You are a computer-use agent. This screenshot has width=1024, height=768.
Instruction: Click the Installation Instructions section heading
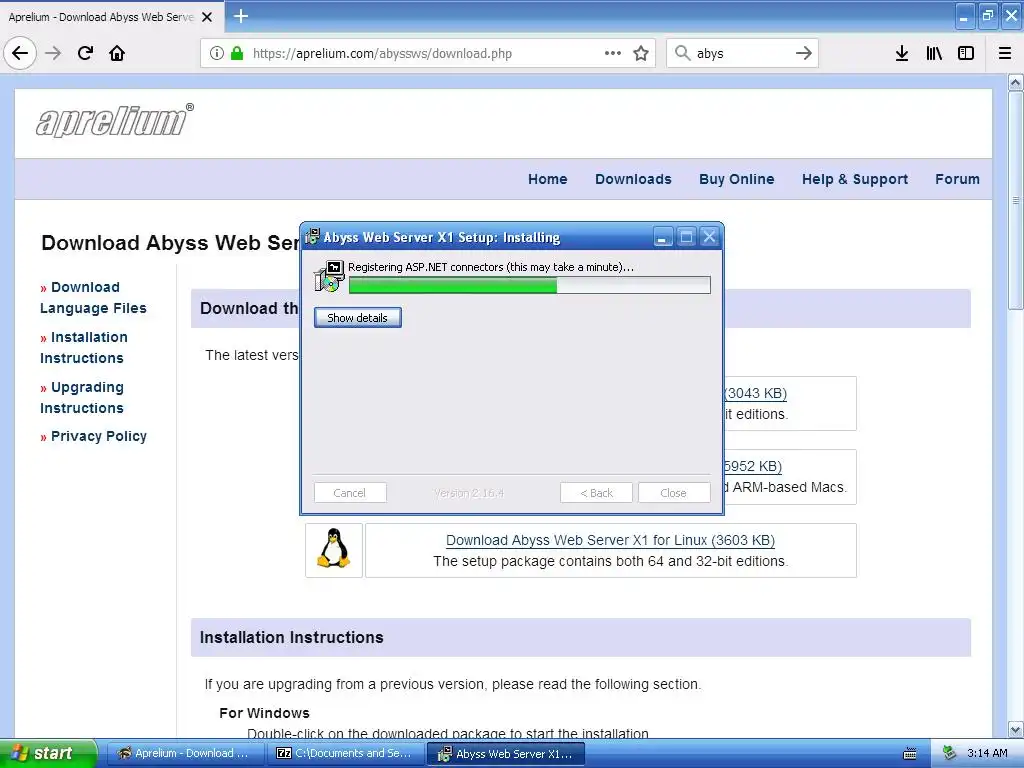click(291, 637)
